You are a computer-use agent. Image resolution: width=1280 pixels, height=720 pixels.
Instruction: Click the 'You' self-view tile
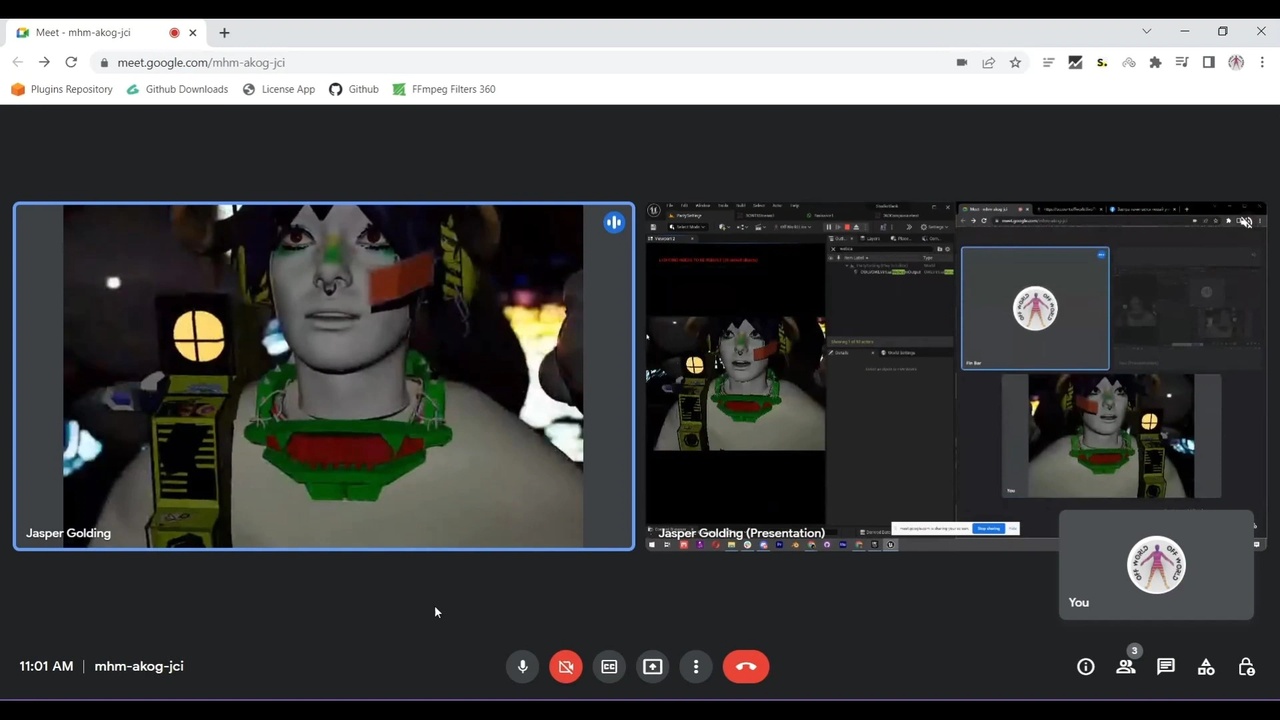pyautogui.click(x=1156, y=565)
